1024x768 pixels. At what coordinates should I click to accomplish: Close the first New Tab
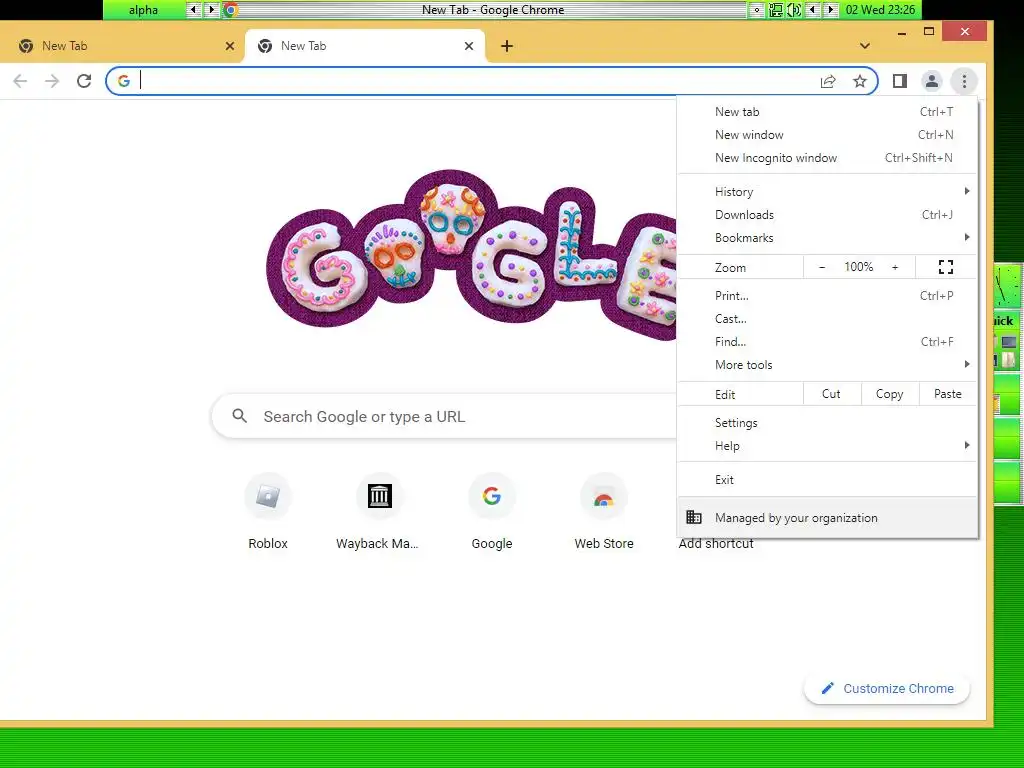click(230, 46)
